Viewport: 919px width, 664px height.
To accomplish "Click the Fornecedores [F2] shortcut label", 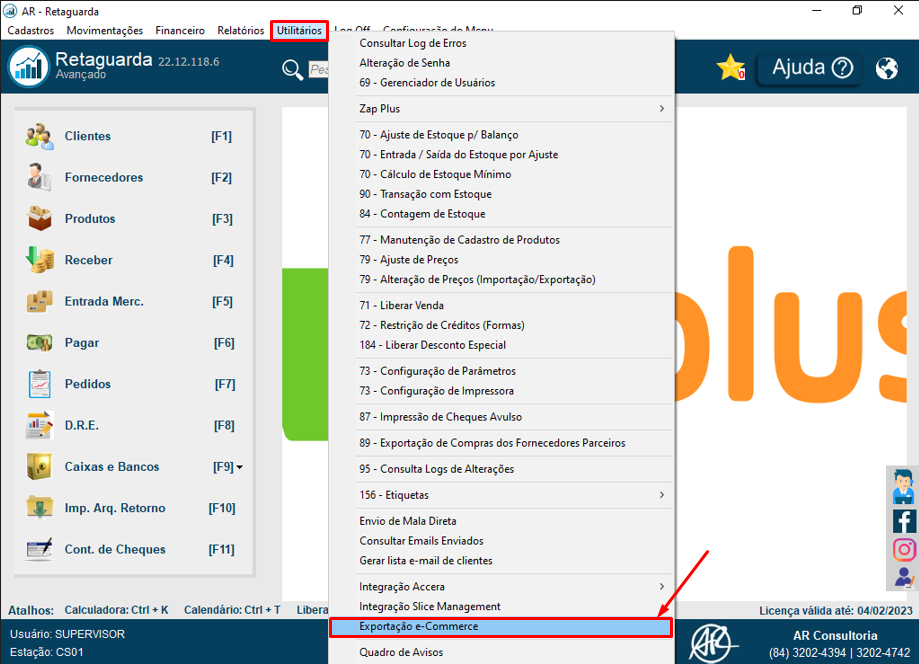I will point(222,178).
